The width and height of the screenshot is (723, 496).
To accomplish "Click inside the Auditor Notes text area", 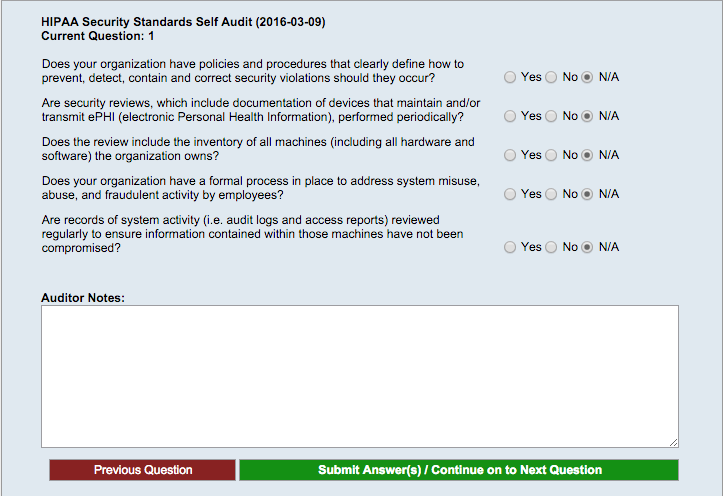I will pos(360,376).
